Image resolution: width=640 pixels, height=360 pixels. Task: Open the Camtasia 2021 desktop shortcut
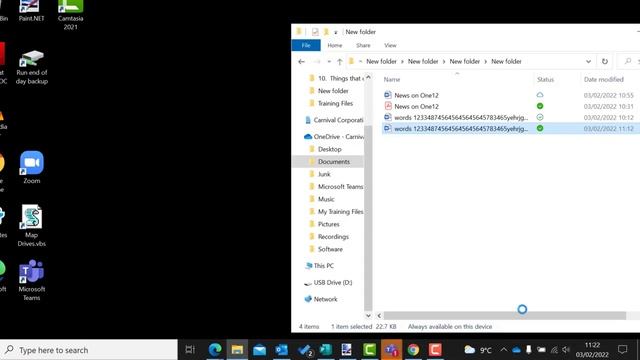(x=70, y=15)
